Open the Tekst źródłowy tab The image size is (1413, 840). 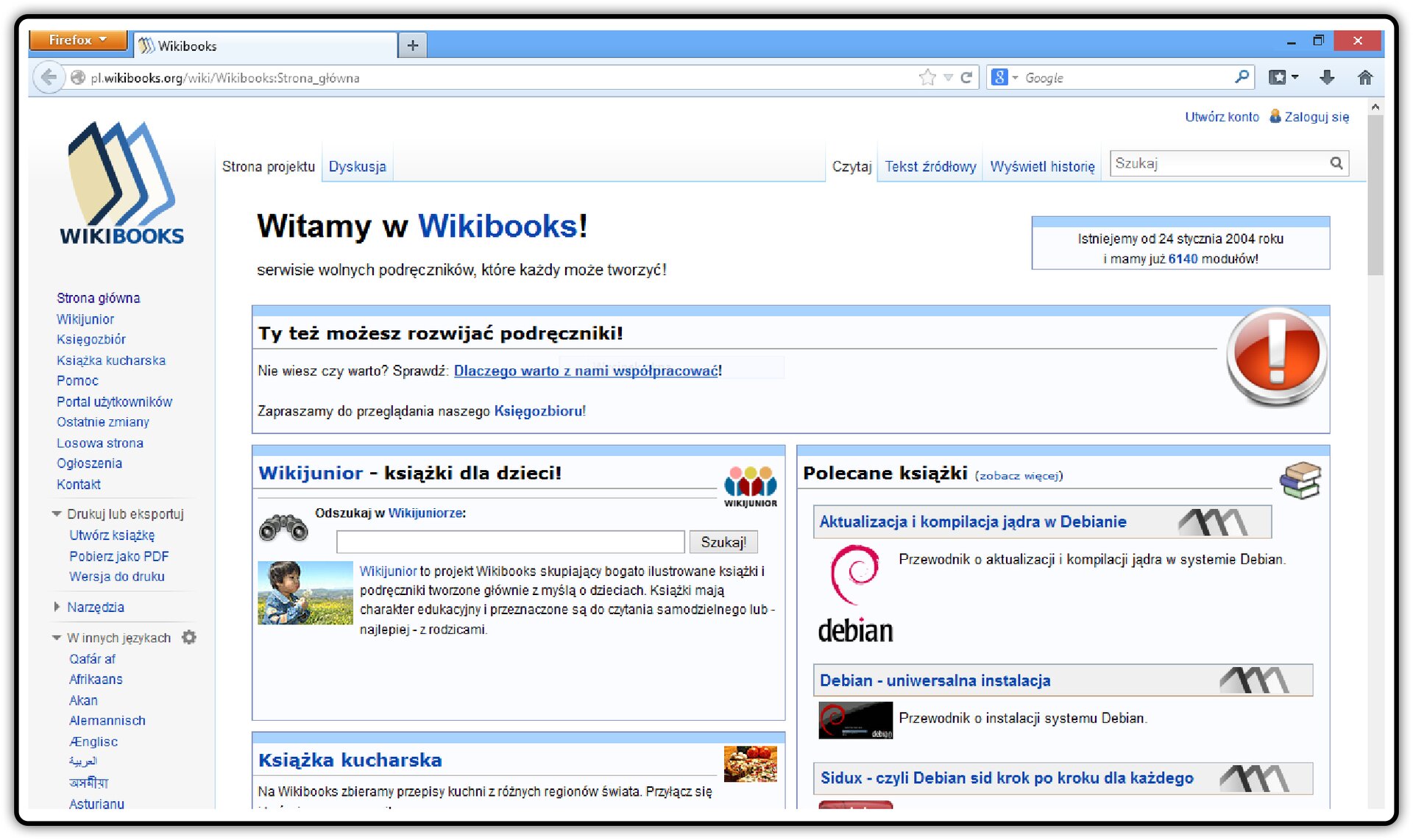pyautogui.click(x=930, y=166)
